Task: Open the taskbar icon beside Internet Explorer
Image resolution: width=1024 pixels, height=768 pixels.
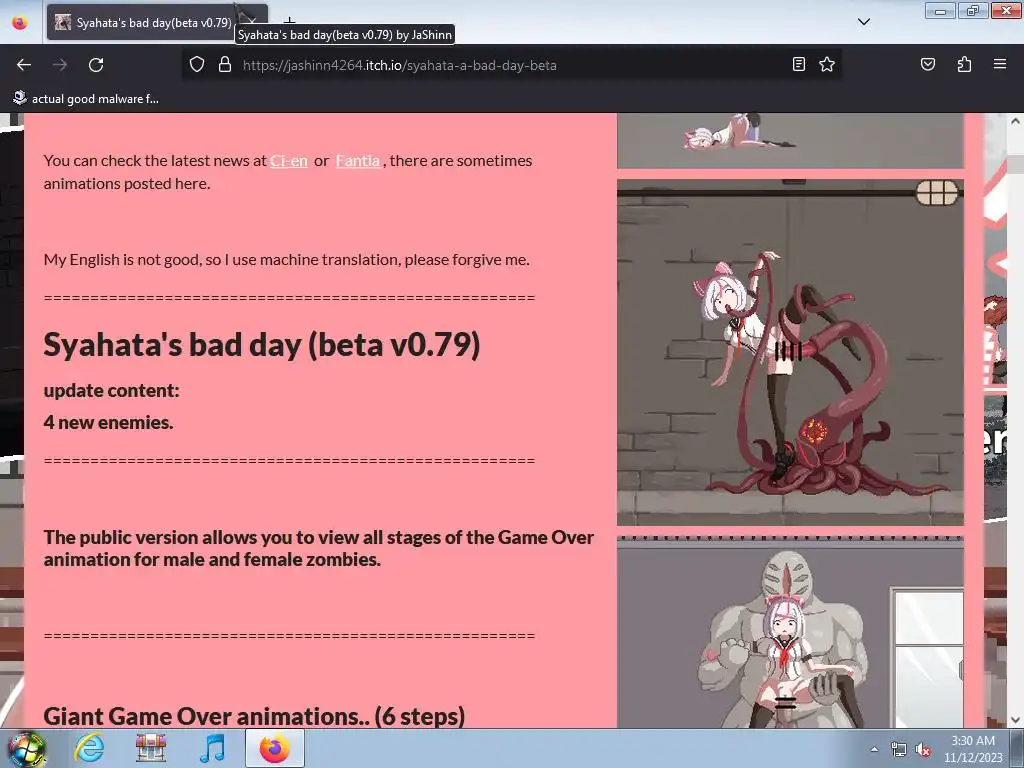Action: pos(151,748)
